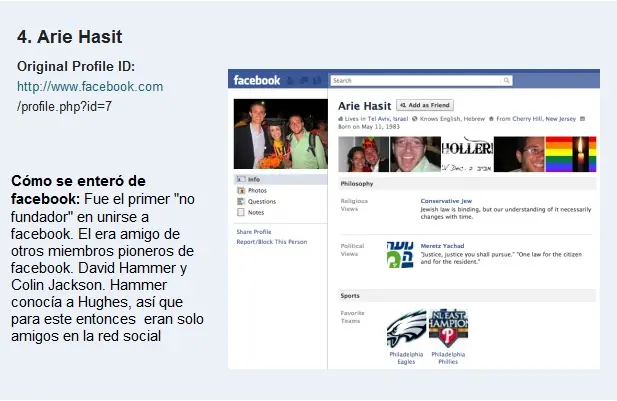The height and width of the screenshot is (401, 617).
Task: Click the Questions sidebar icon
Action: [241, 201]
